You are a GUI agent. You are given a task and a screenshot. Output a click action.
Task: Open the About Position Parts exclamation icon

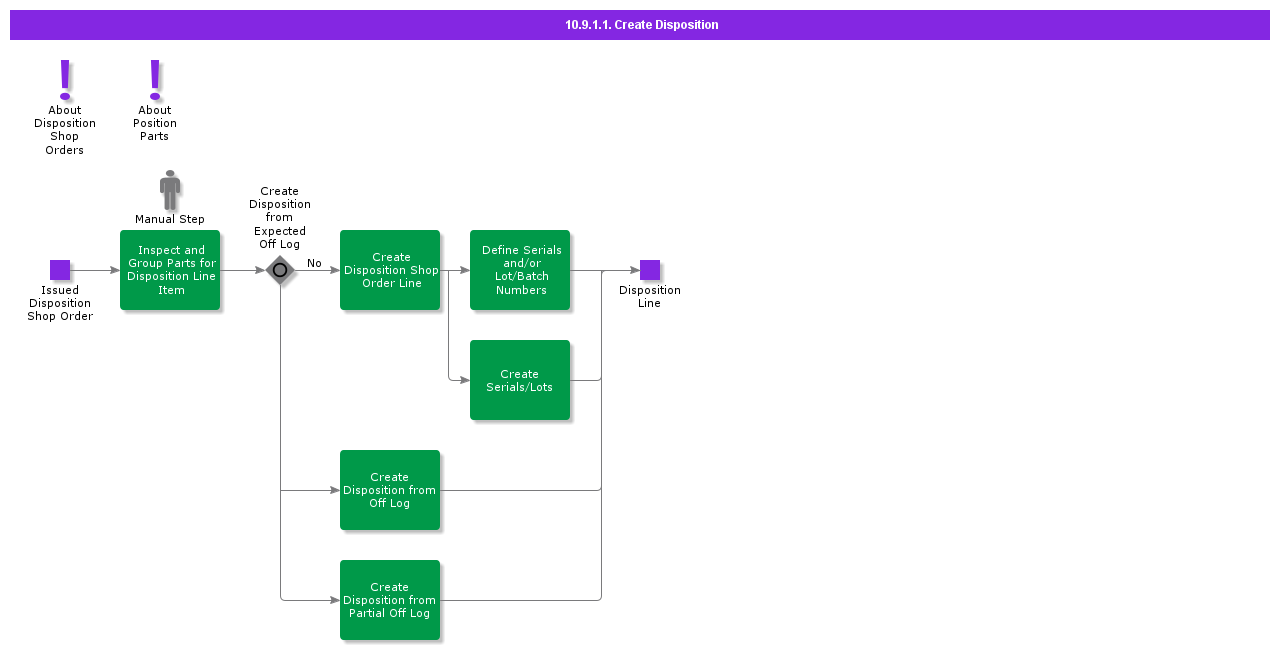[x=155, y=79]
